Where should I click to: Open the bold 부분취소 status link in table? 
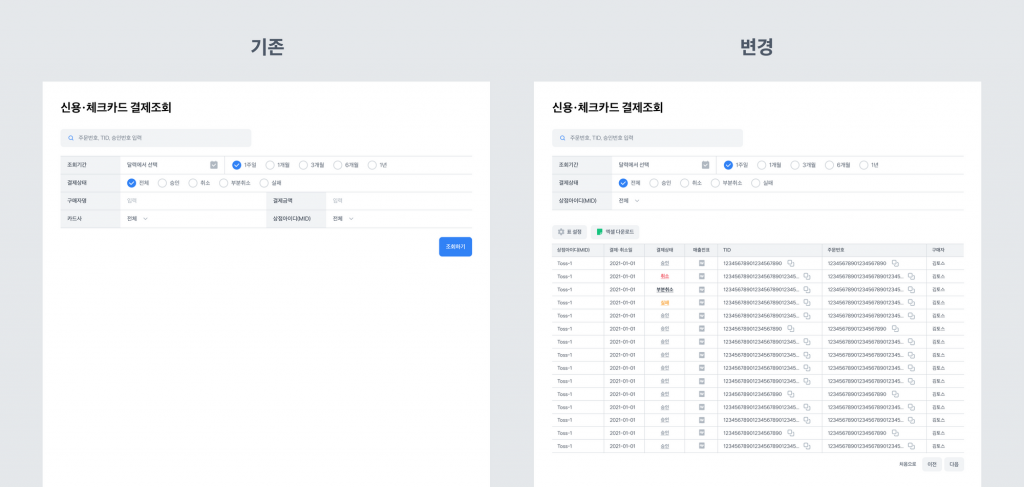[664, 289]
